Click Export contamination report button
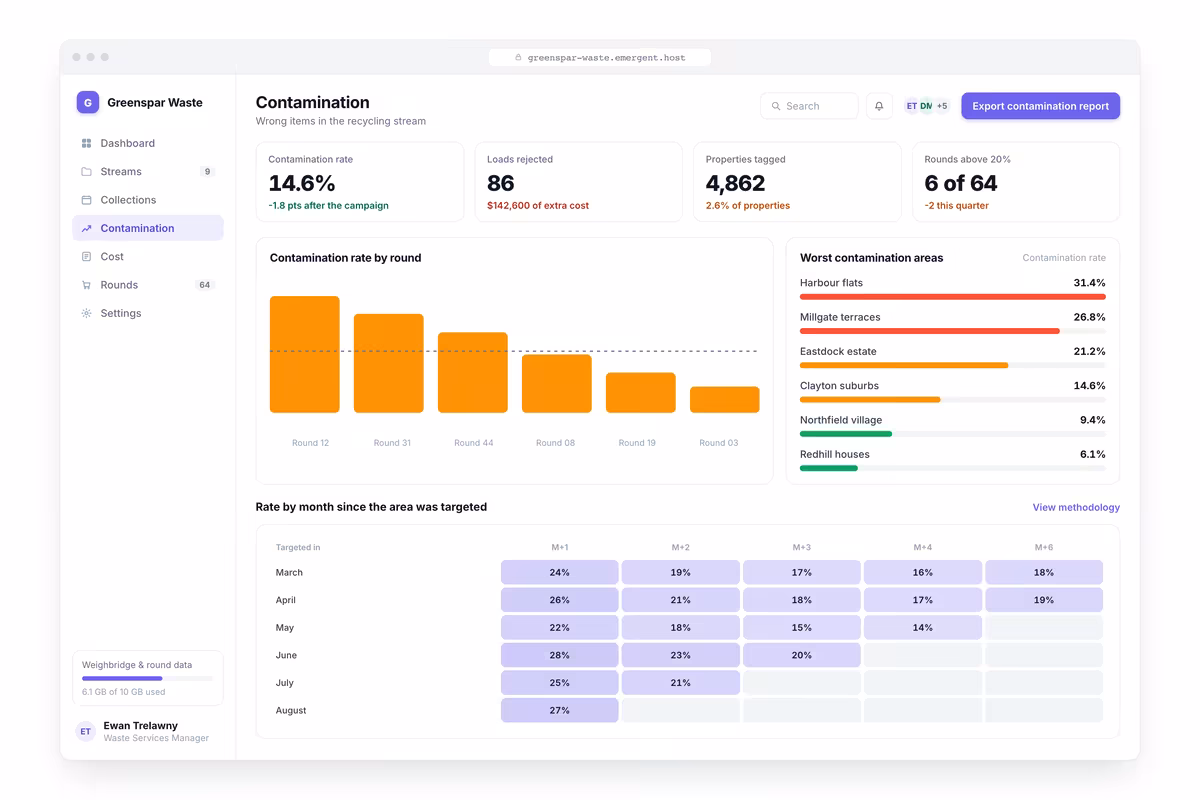Screen dimensions: 1200x800 (1041, 106)
